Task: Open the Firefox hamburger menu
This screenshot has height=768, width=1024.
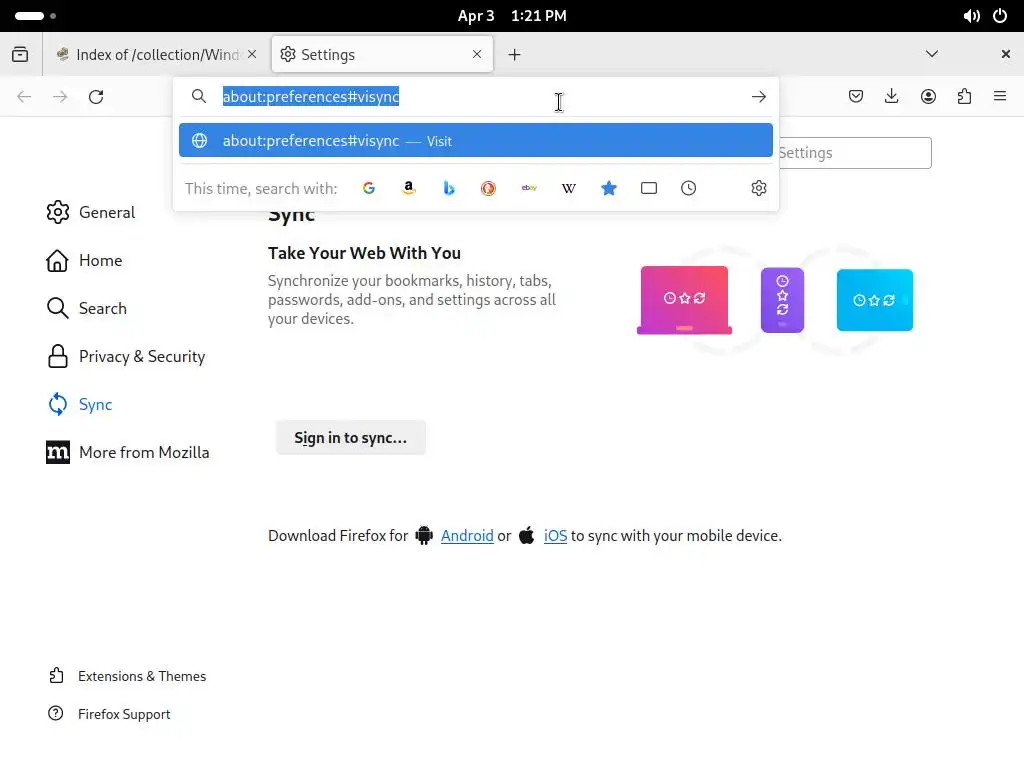Action: (x=1000, y=97)
